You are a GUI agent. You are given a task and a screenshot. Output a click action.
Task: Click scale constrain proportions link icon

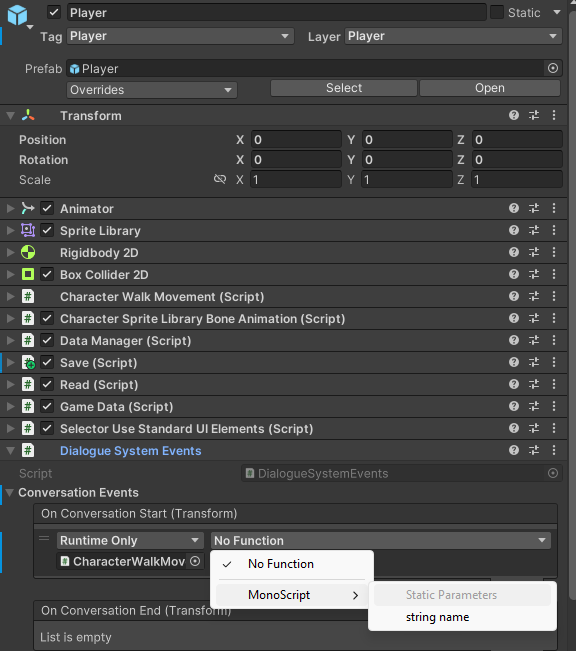tap(220, 179)
